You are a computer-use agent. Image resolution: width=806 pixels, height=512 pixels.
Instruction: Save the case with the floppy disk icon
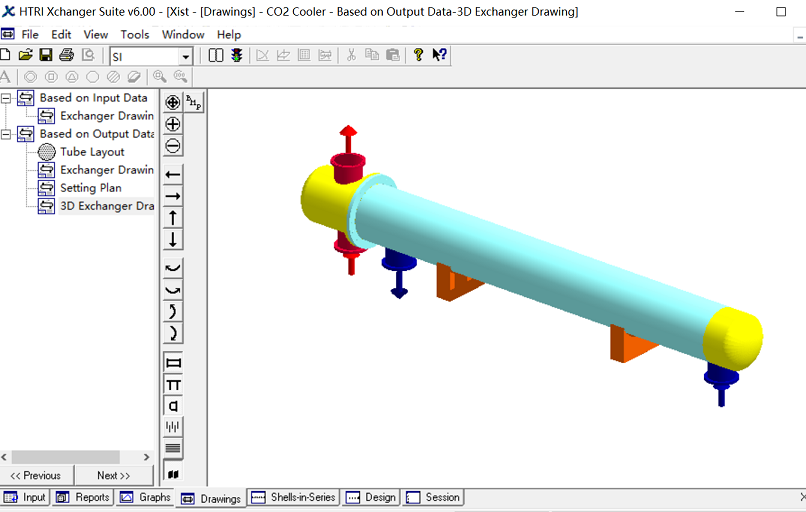tap(46, 55)
